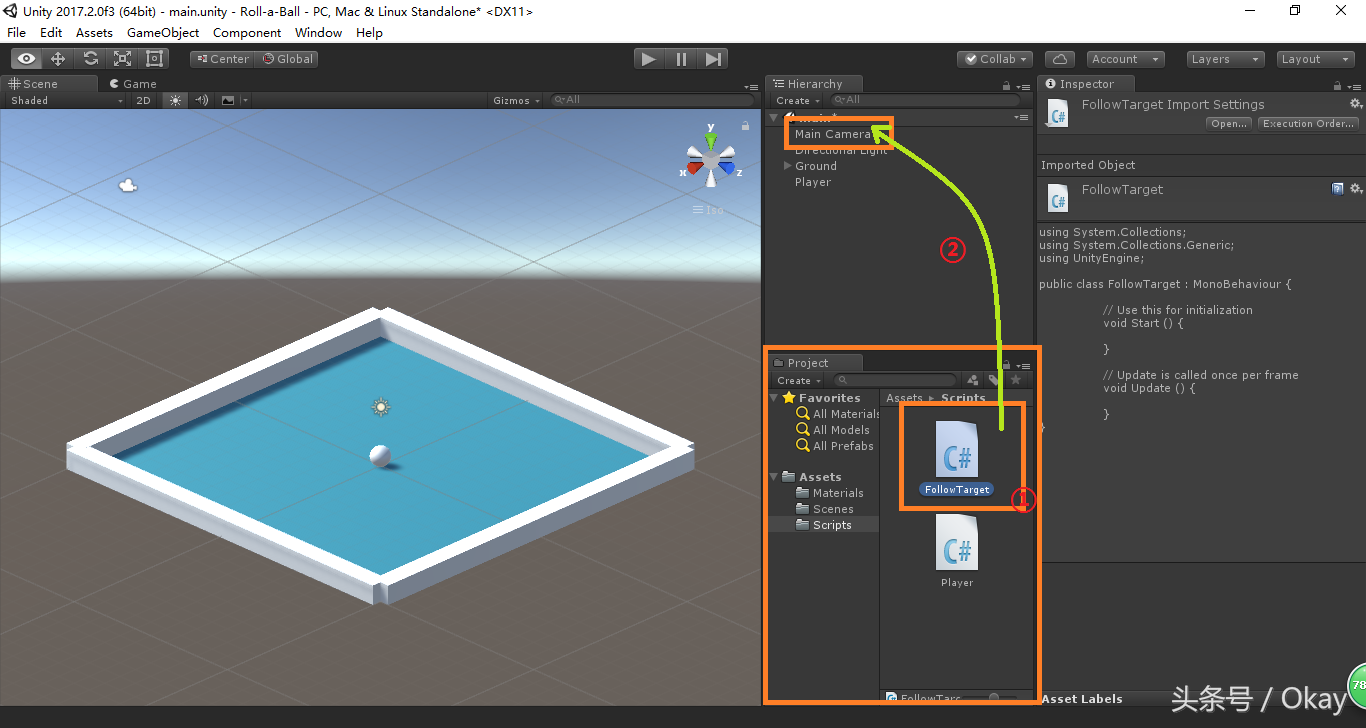Toggle pivot mode Center button

click(222, 59)
